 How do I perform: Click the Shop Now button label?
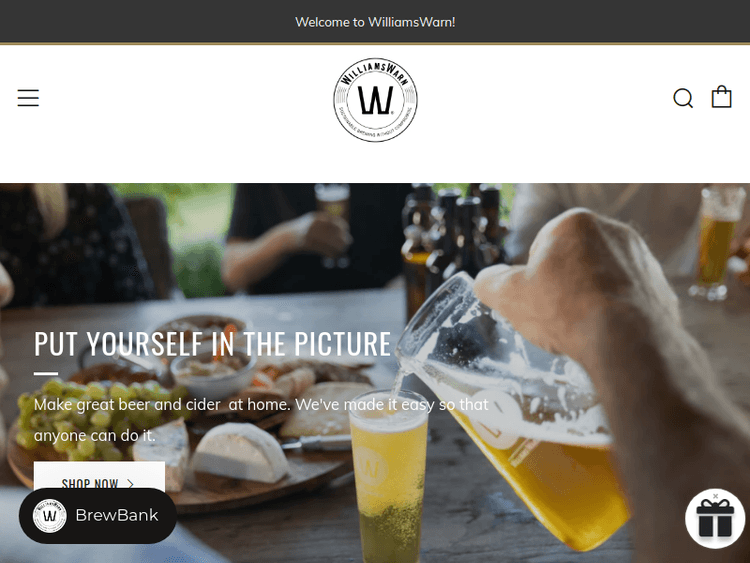tap(90, 484)
